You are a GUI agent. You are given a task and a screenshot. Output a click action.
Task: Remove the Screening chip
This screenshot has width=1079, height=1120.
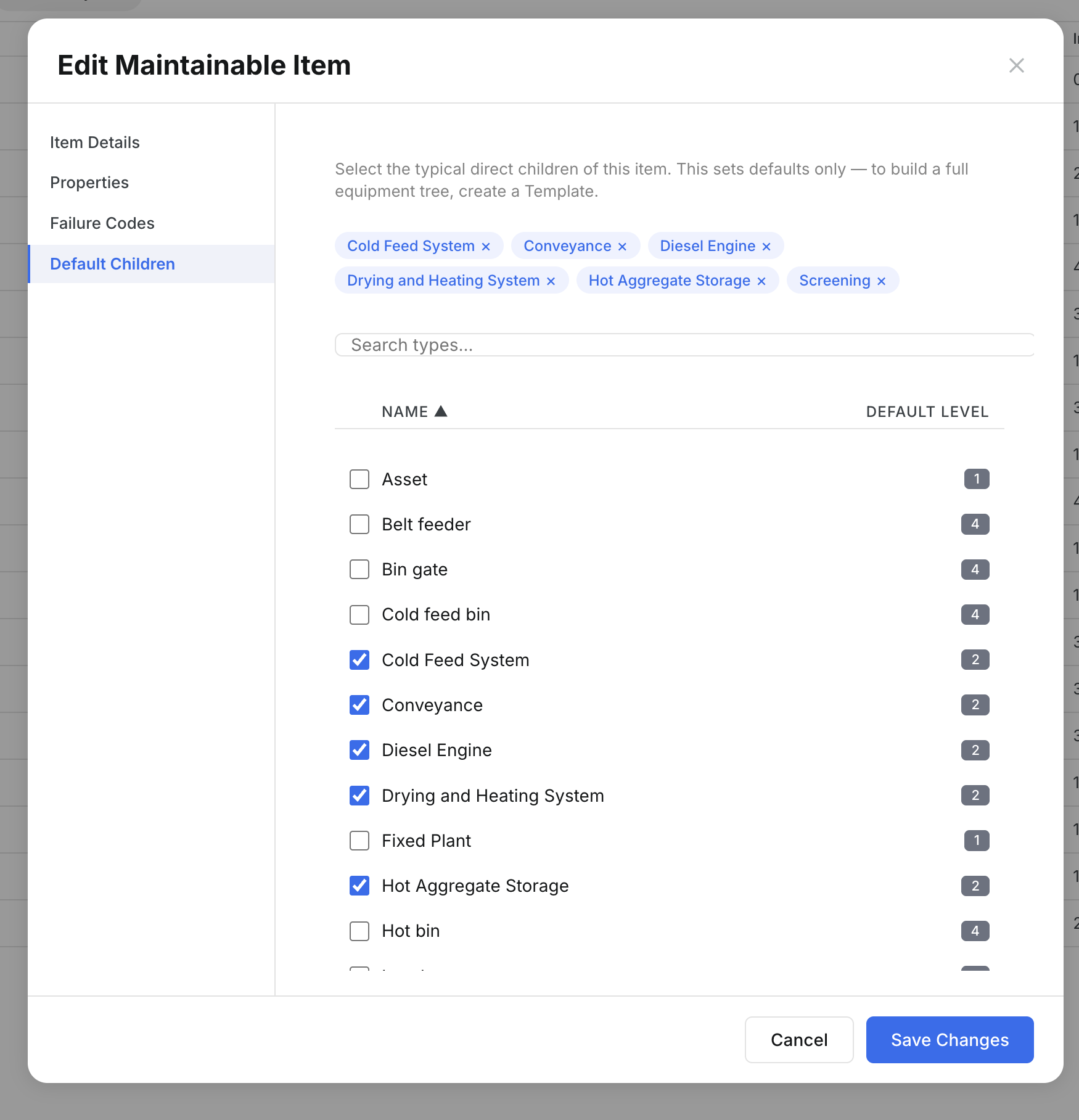pos(880,281)
